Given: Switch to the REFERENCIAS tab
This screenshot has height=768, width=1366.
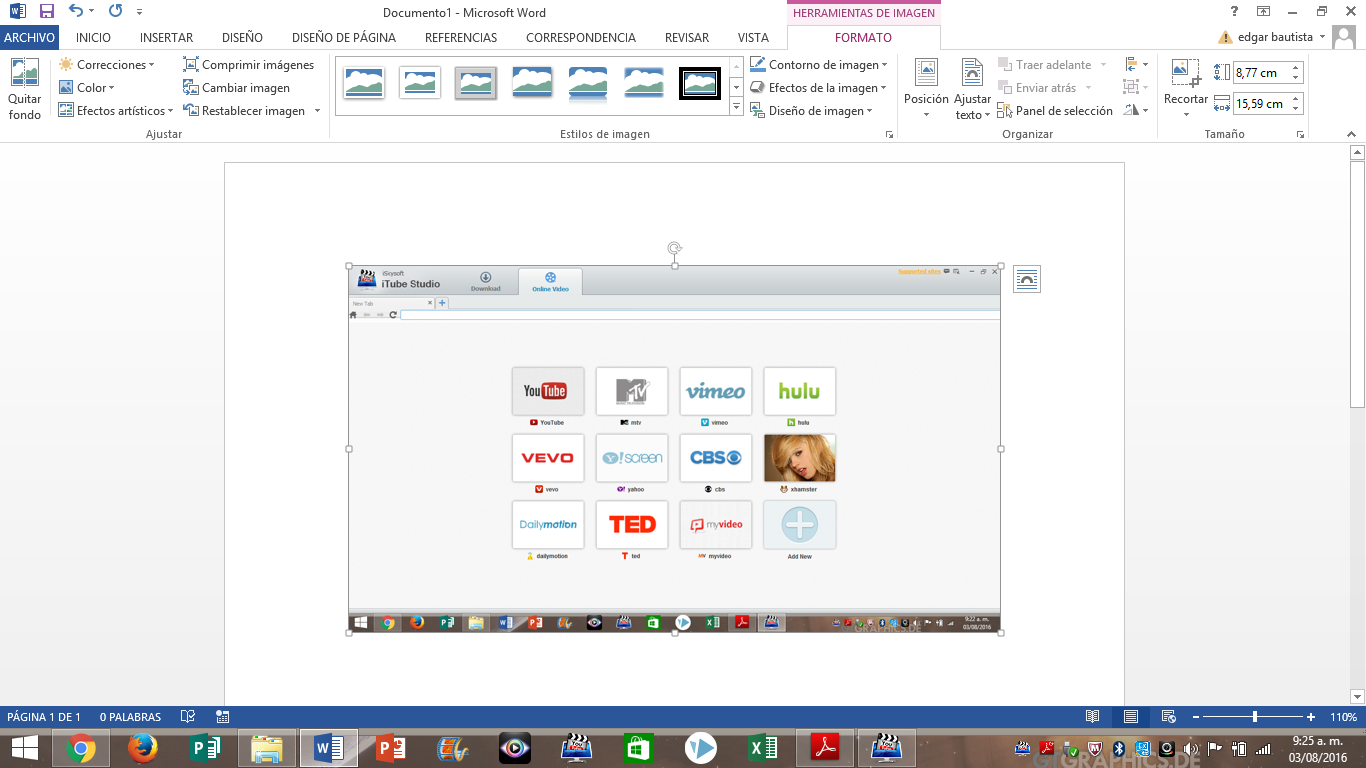Looking at the screenshot, I should click(x=461, y=38).
